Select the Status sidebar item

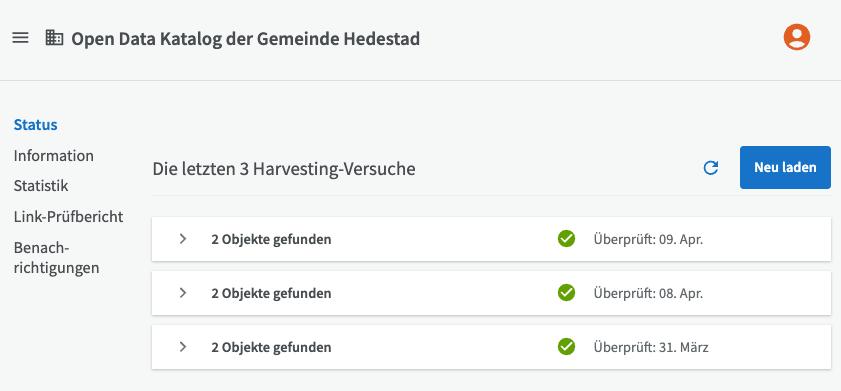(35, 125)
